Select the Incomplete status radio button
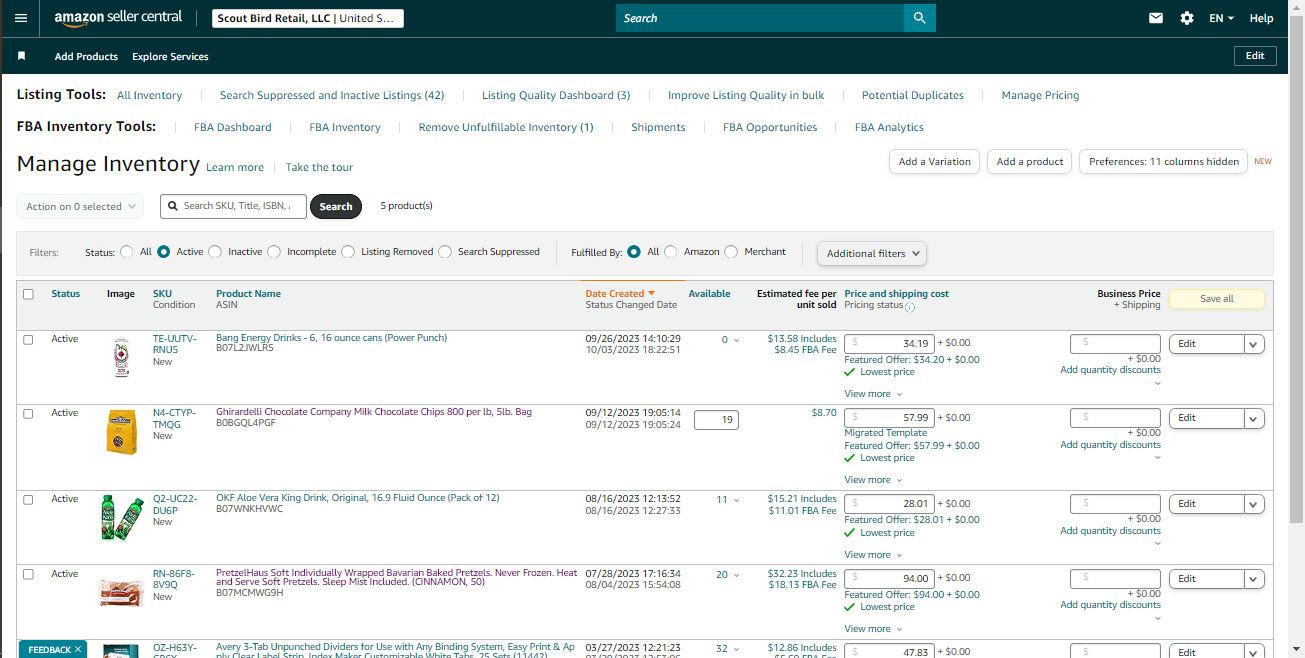1305x658 pixels. click(274, 252)
